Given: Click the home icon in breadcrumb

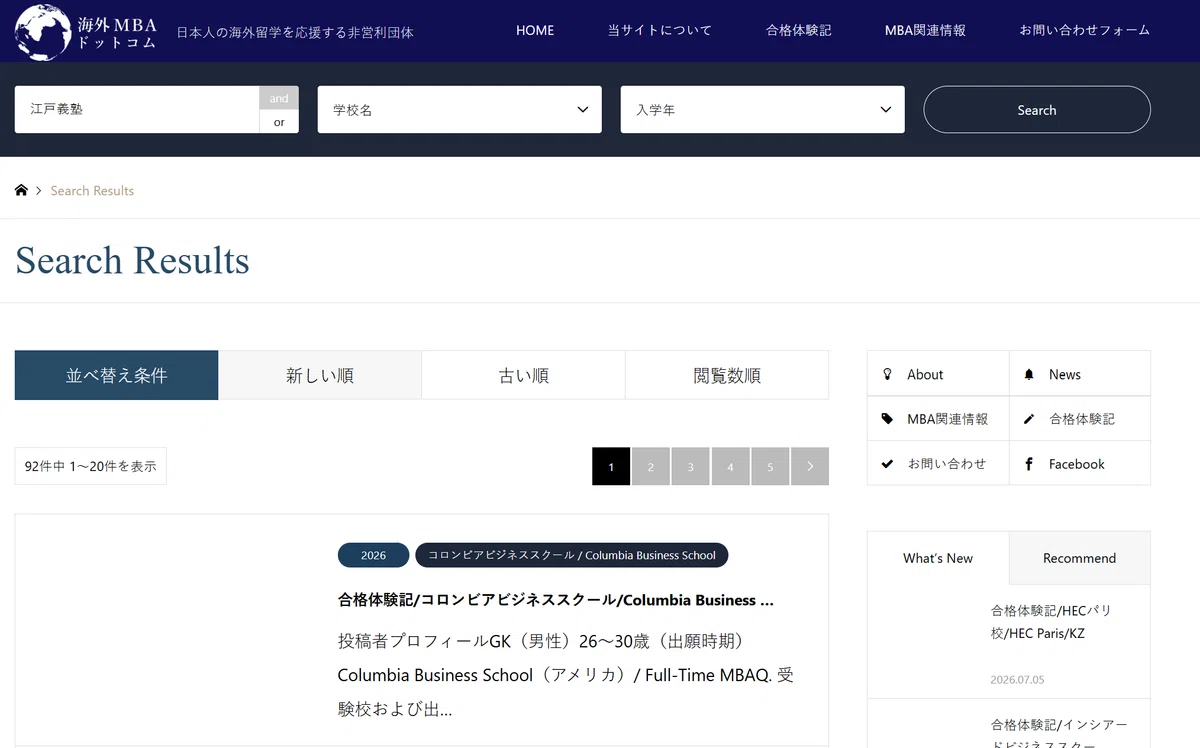Looking at the screenshot, I should pos(21,190).
